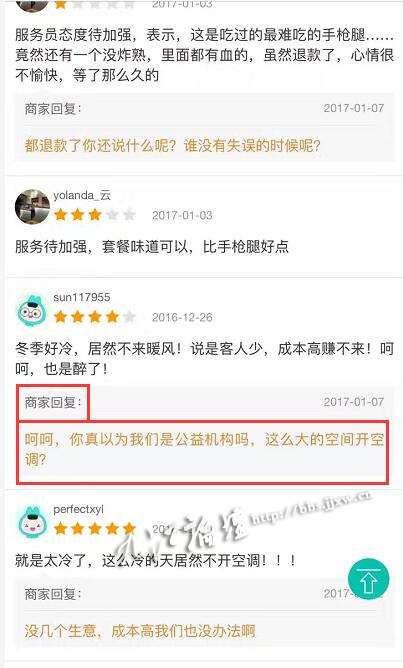Select the review about 手枪腿 not fried through
Image resolution: width=403 pixels, height=668 pixels.
point(204,55)
